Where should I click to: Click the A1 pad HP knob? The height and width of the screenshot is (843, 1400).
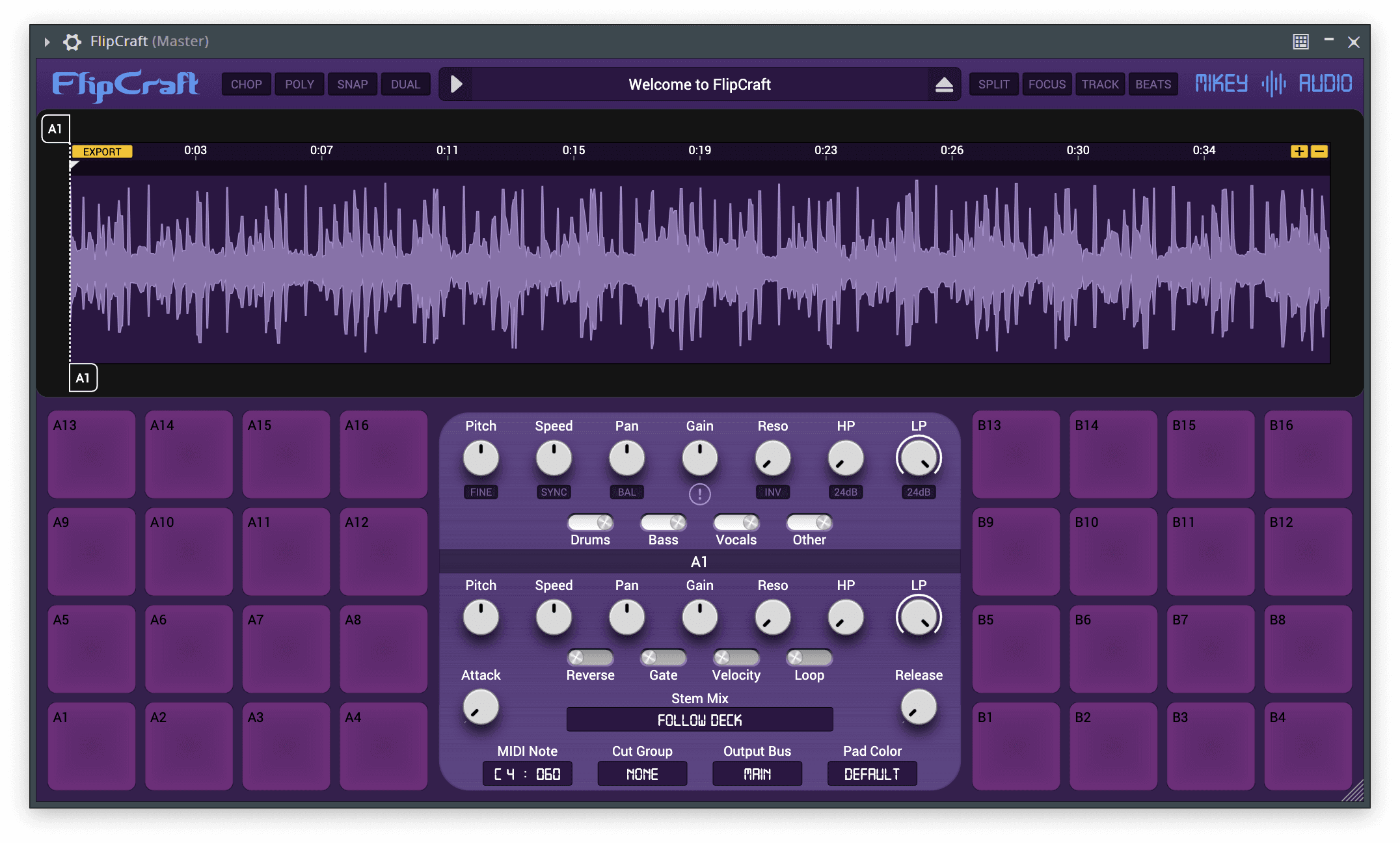tap(846, 618)
